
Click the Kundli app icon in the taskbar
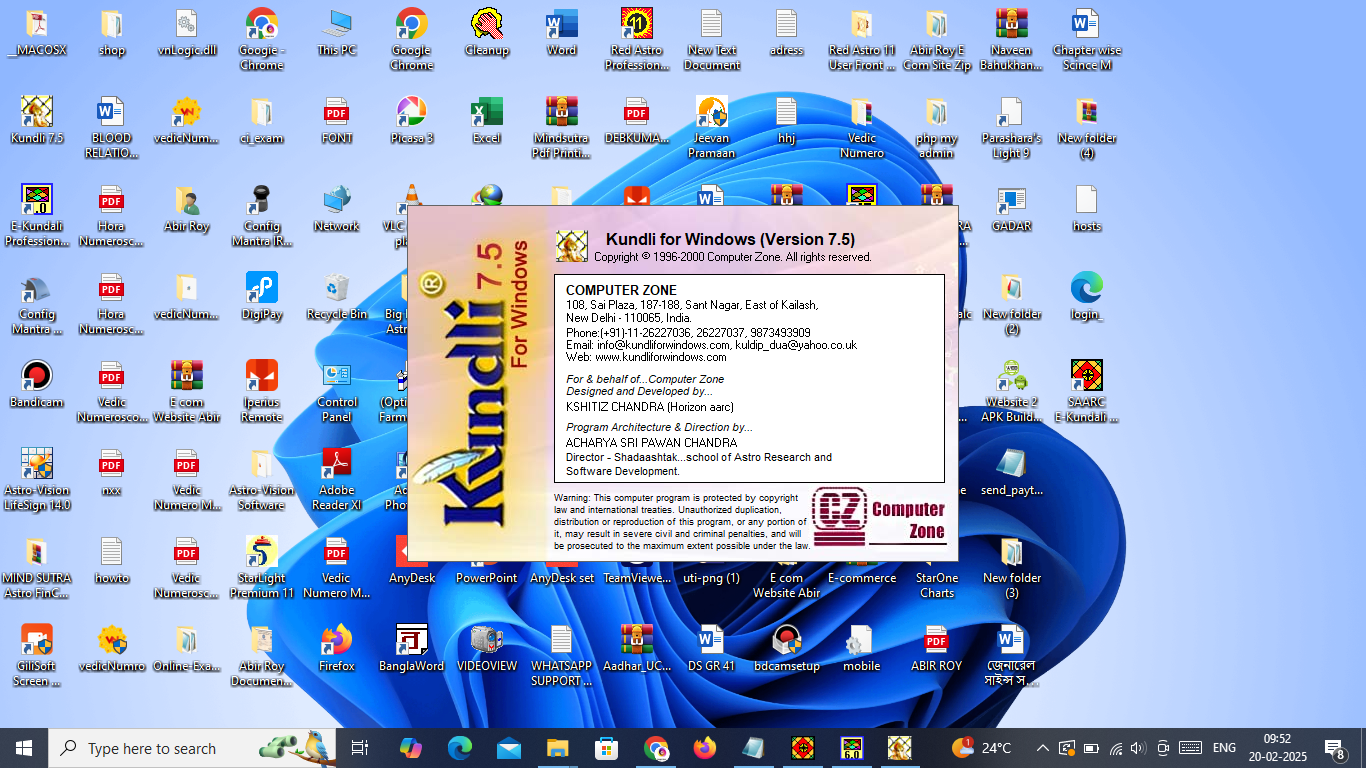click(x=899, y=748)
